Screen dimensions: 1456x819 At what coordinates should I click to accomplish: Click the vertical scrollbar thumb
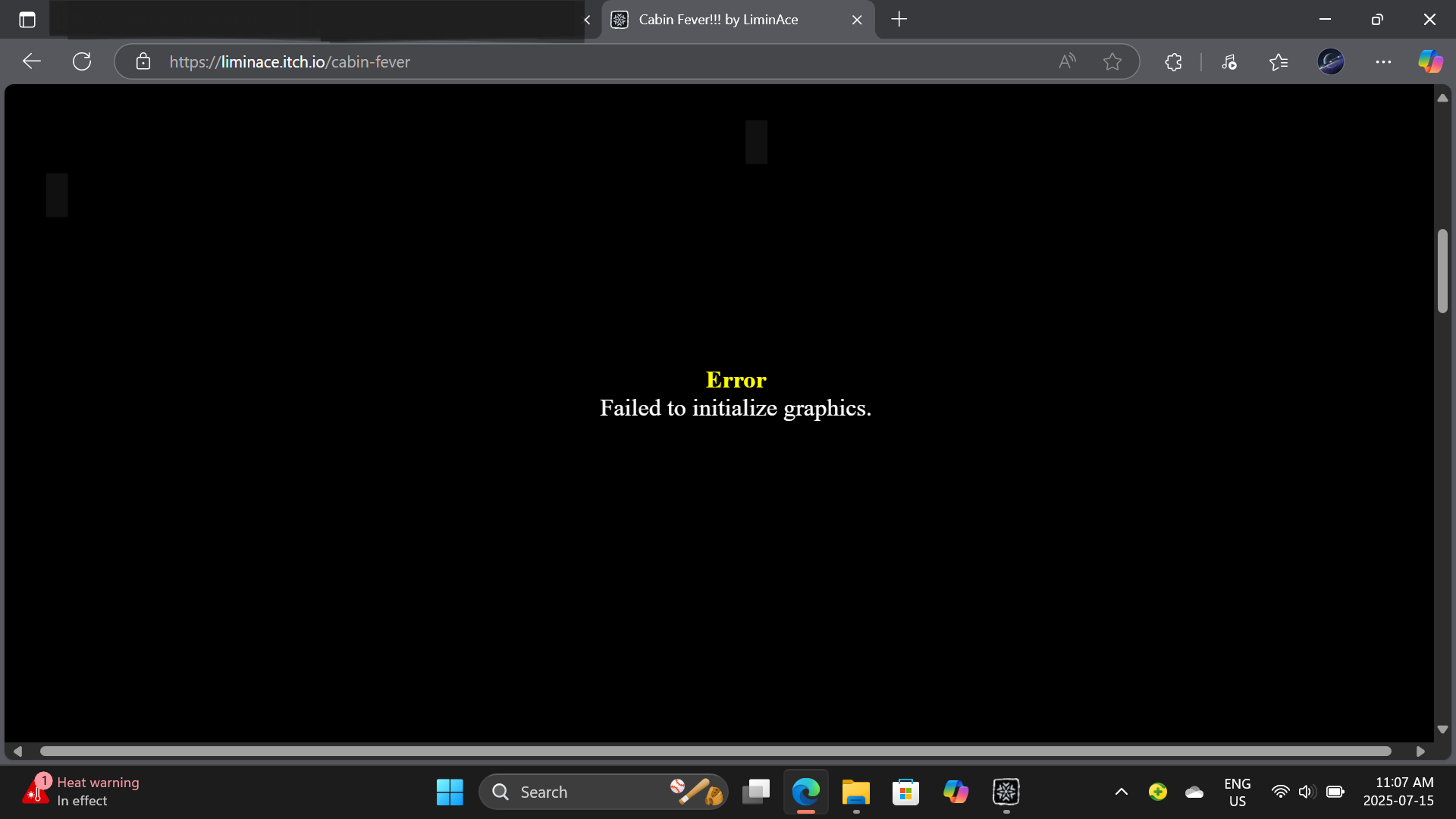click(x=1442, y=271)
